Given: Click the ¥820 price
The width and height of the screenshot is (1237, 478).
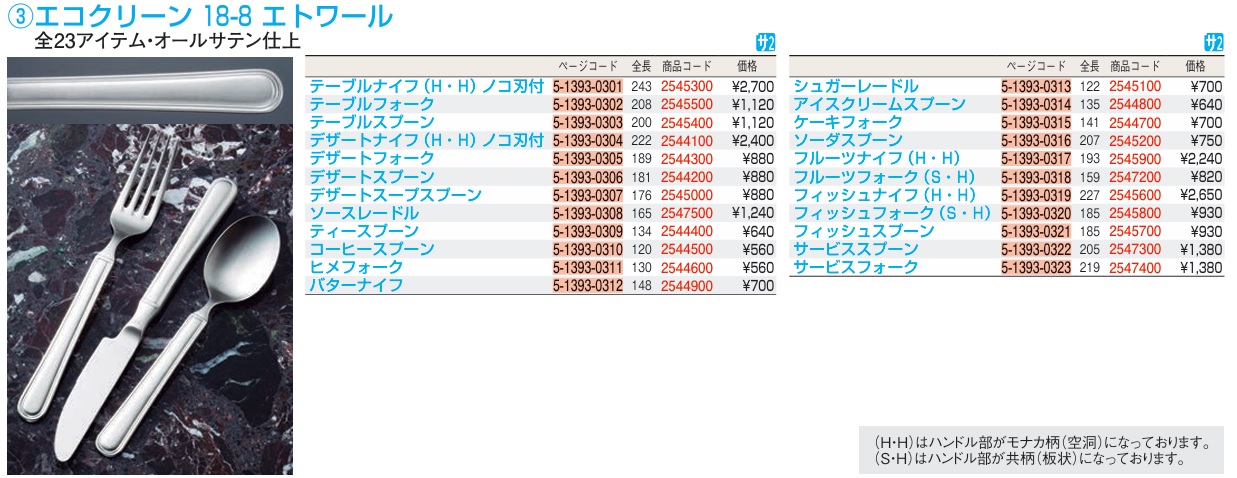Looking at the screenshot, I should tap(1207, 177).
